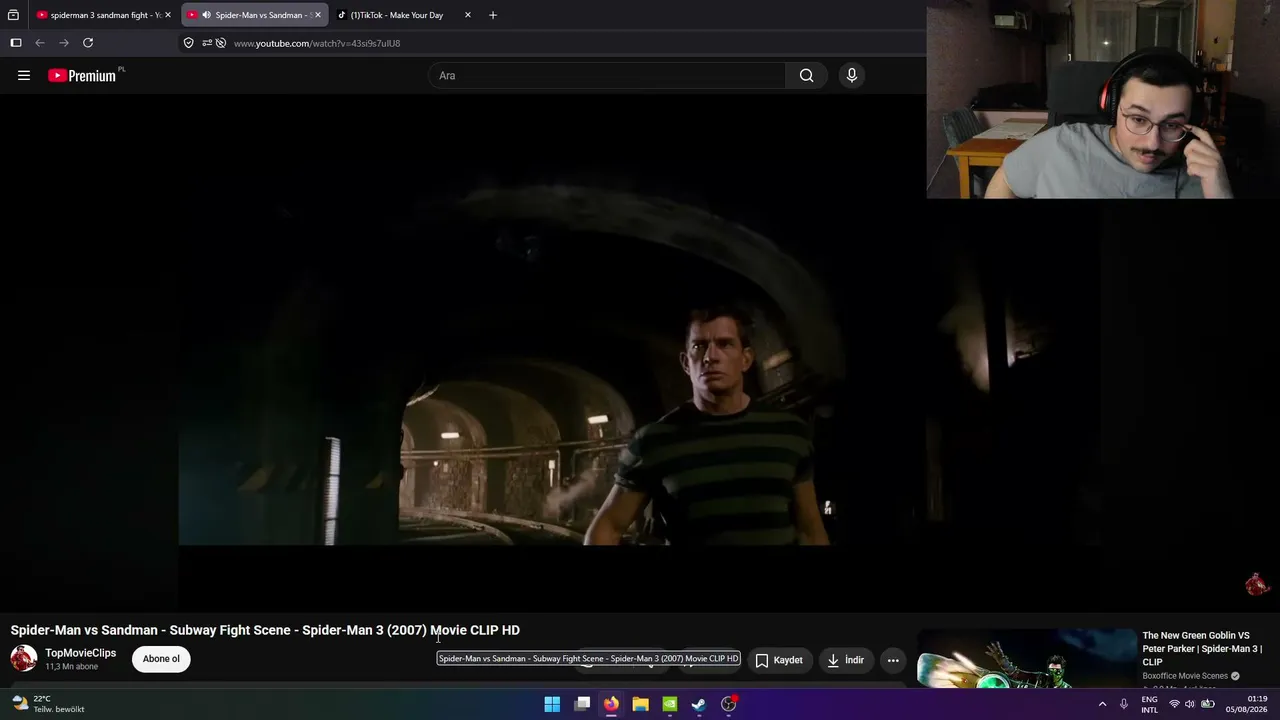
Task: Click the blocked autoplay/camera icon in address bar
Action: [222, 43]
